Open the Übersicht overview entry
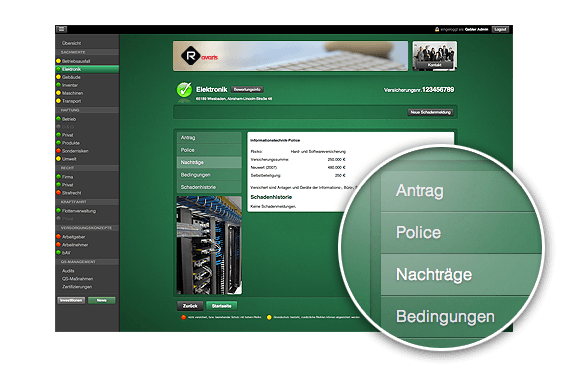The height and width of the screenshot is (381, 570). click(x=71, y=43)
